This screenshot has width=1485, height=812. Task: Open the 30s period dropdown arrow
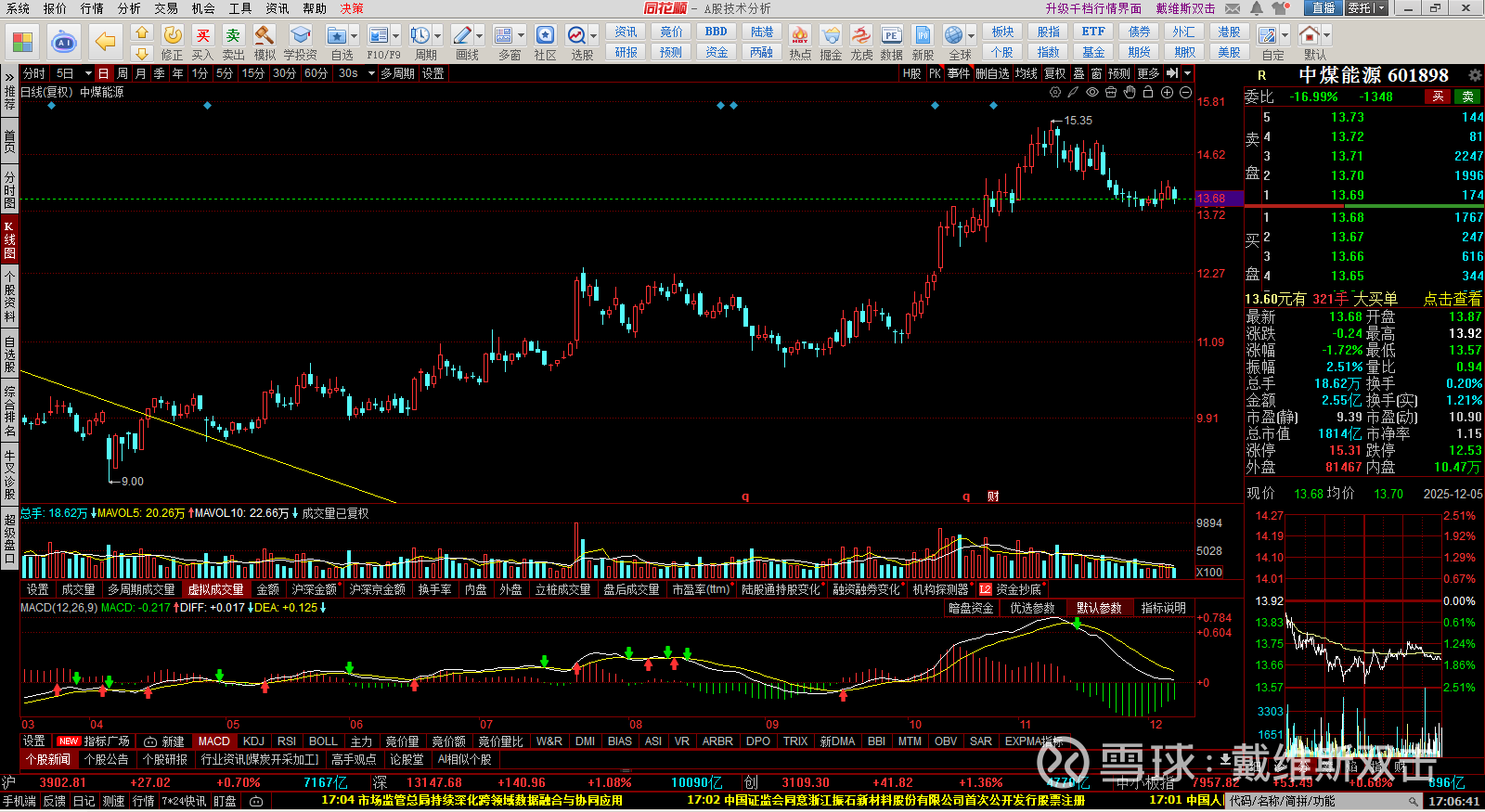(371, 73)
